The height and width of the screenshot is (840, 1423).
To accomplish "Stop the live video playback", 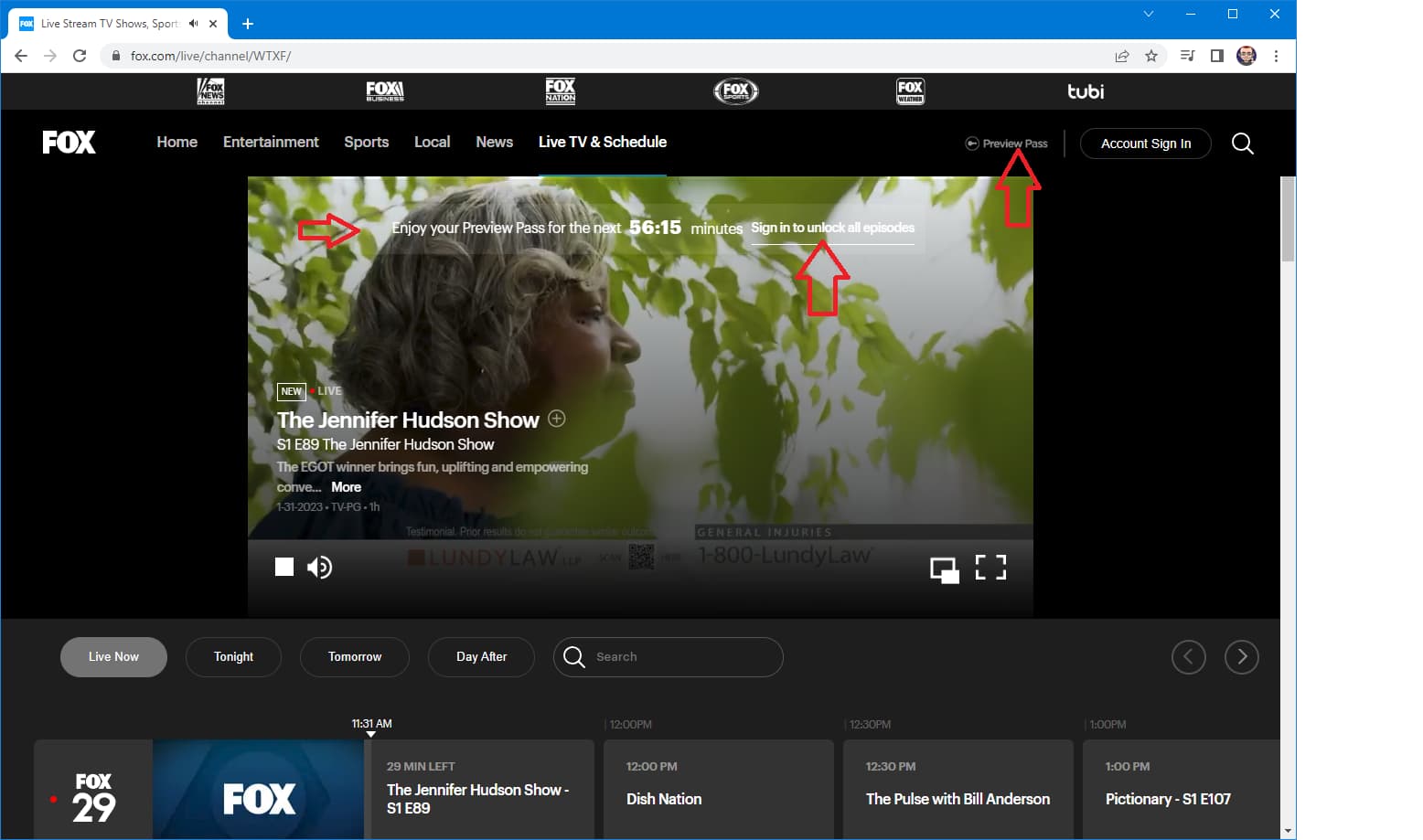I will (284, 568).
